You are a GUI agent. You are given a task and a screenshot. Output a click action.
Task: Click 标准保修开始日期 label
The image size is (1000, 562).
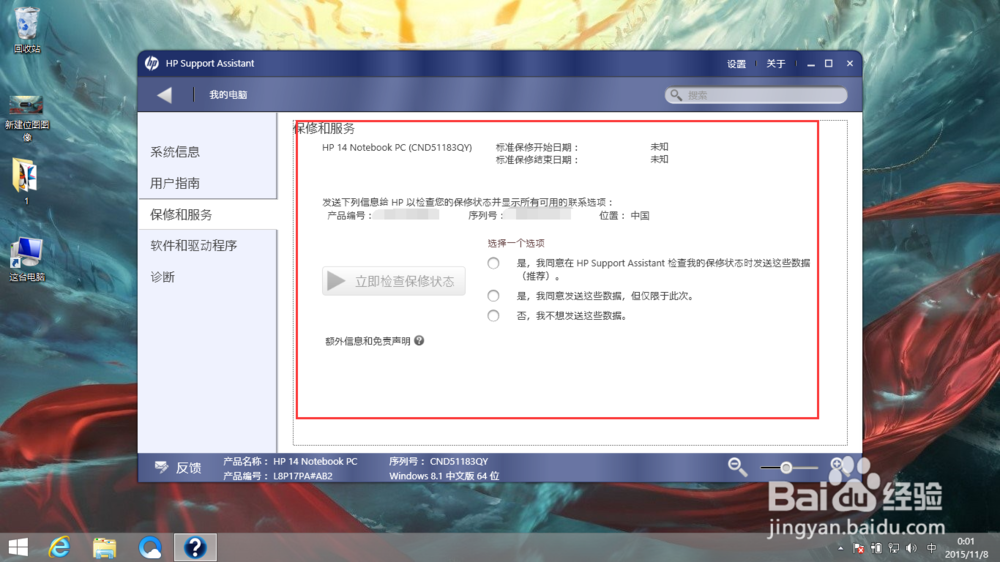[536, 147]
